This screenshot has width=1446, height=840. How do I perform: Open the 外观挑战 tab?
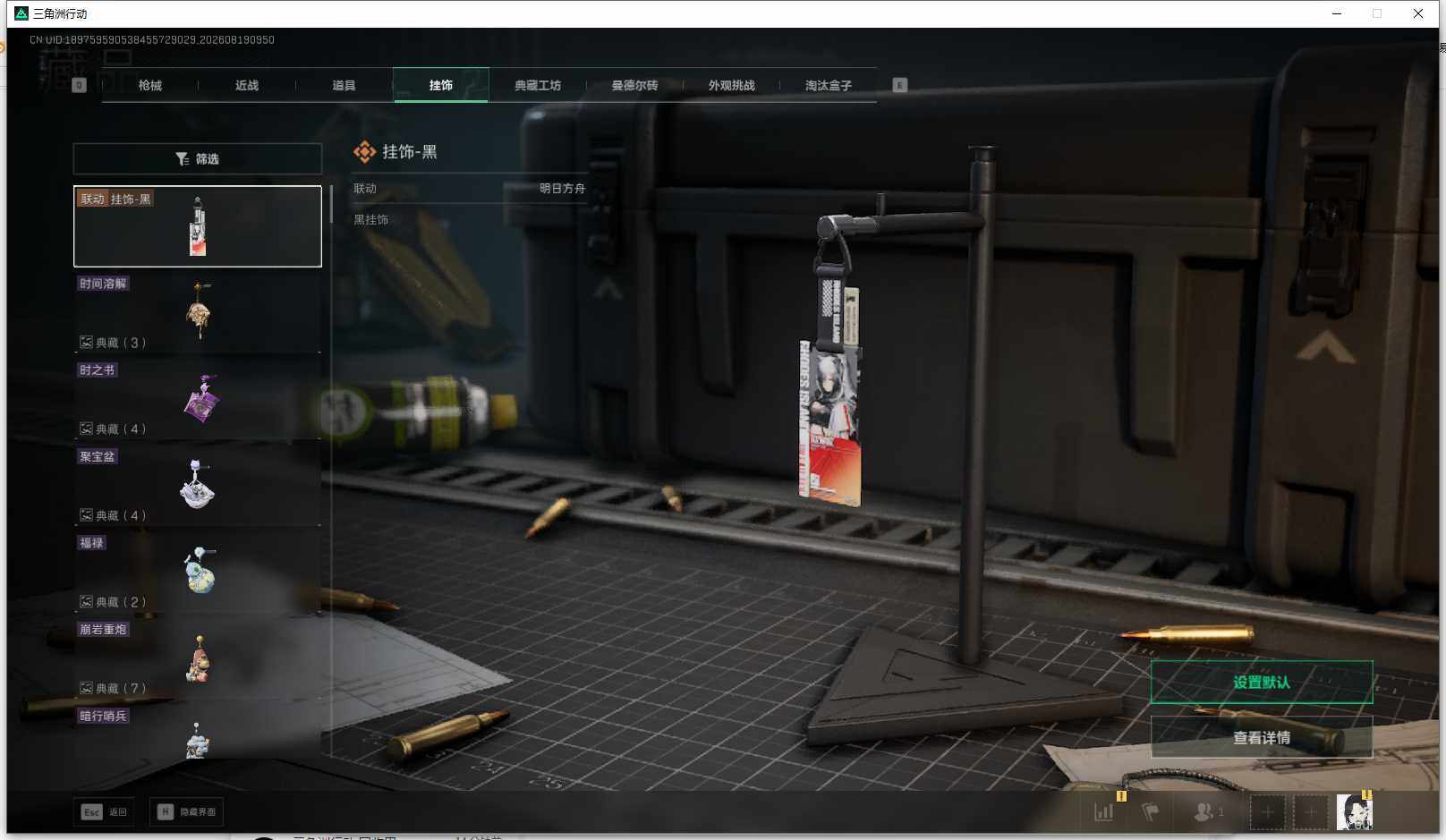click(x=732, y=85)
